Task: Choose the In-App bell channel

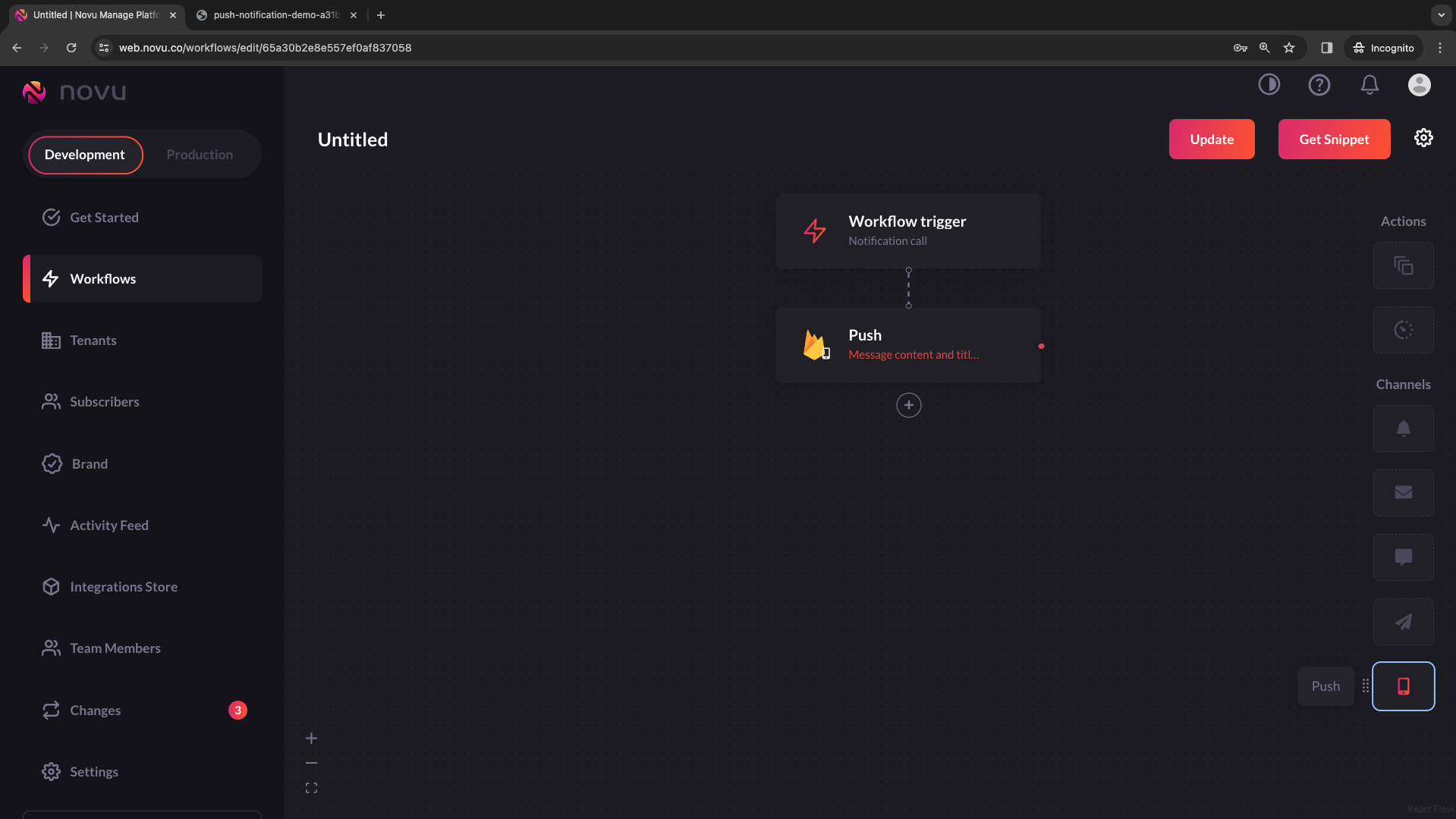Action: (1403, 428)
